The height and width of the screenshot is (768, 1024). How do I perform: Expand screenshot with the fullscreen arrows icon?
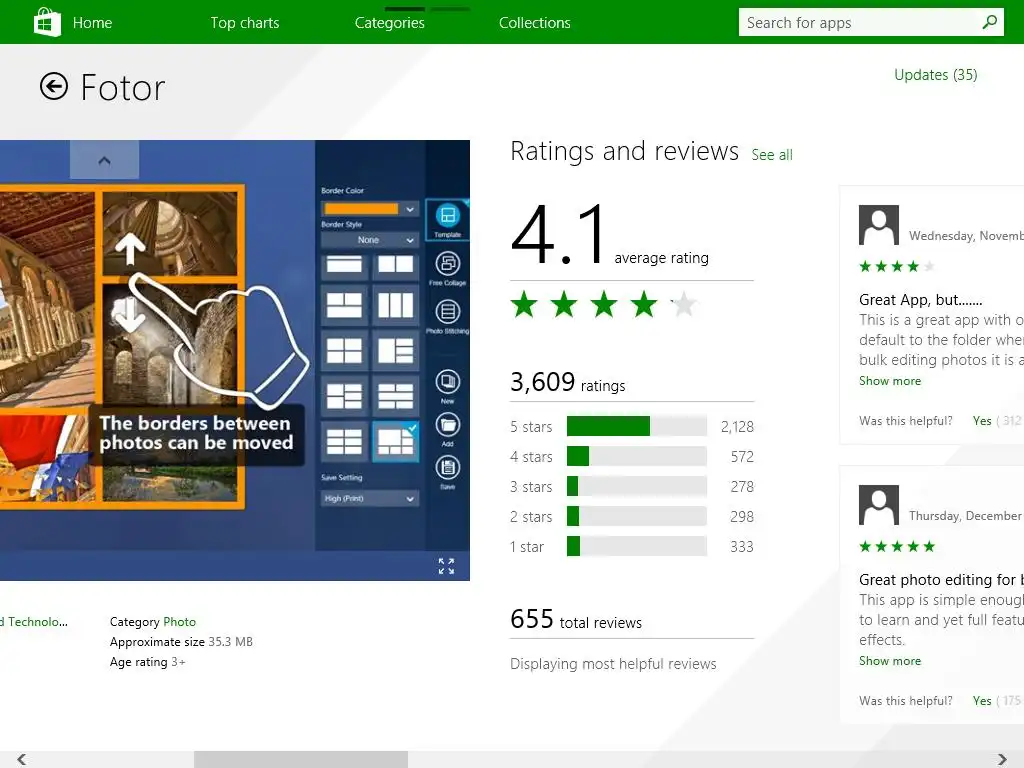click(x=446, y=566)
